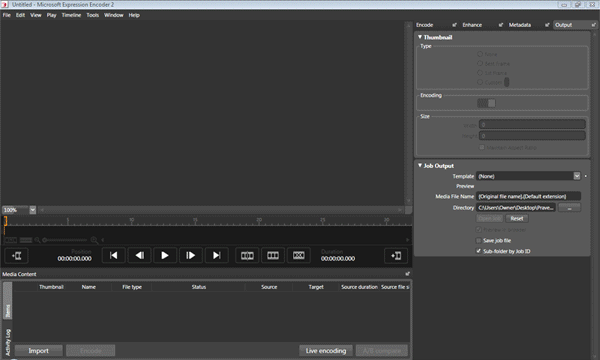Open the Help menu
Image resolution: width=600 pixels, height=360 pixels.
[134, 15]
